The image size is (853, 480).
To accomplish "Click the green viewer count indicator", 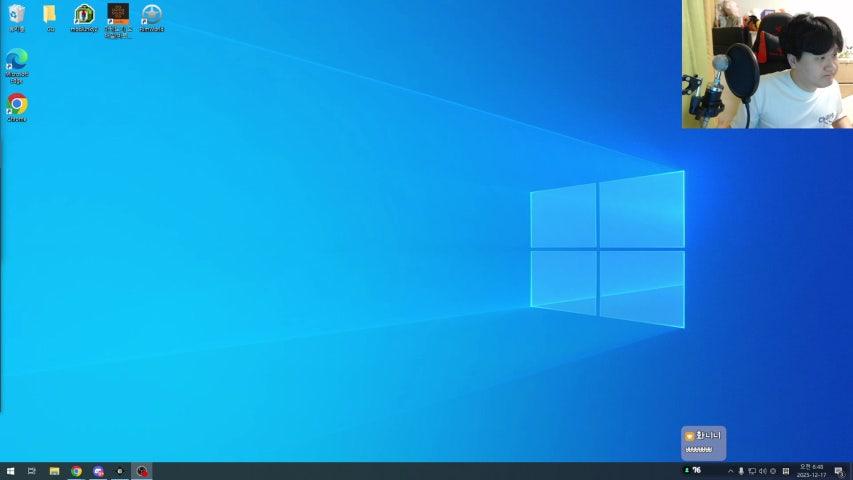I will point(693,470).
